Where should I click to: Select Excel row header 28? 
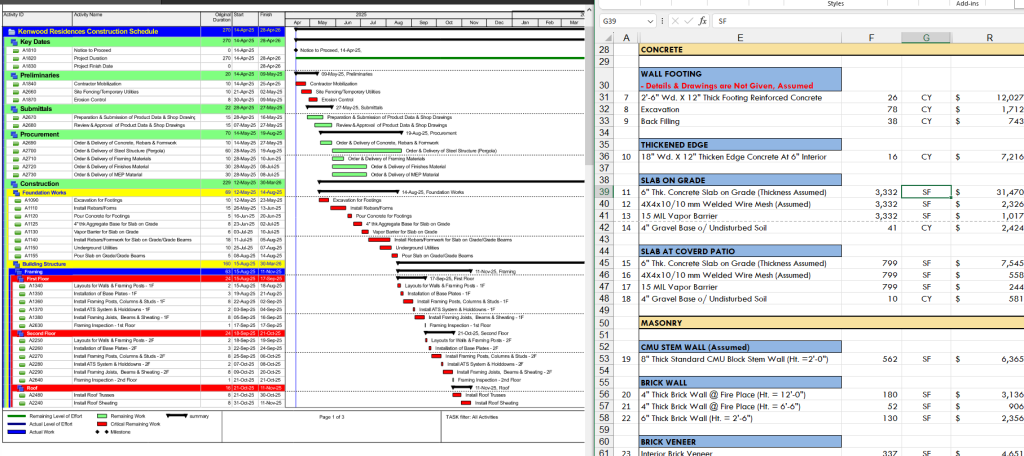click(x=604, y=50)
